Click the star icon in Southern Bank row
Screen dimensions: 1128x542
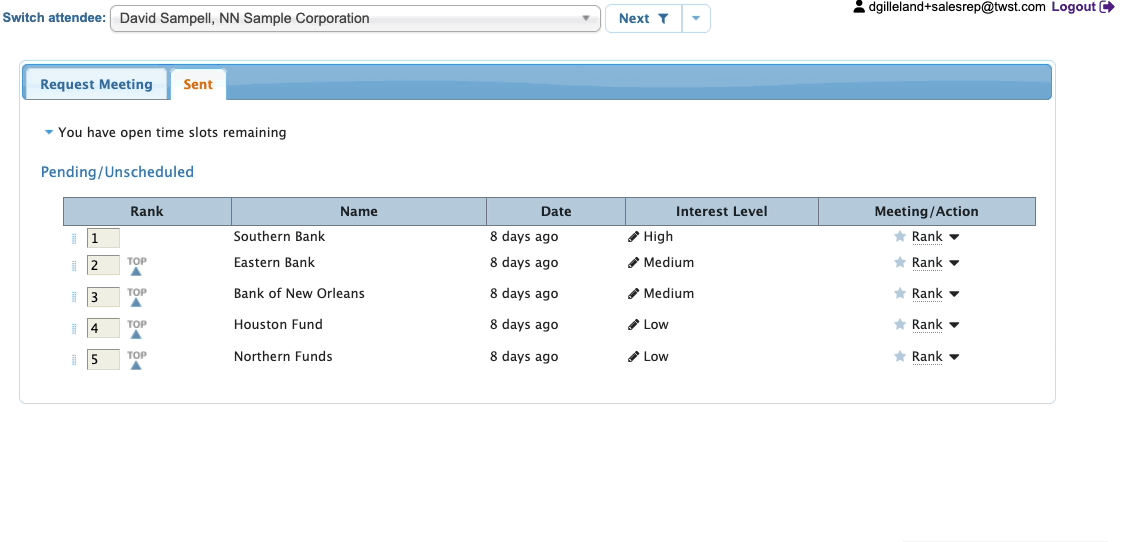(900, 237)
